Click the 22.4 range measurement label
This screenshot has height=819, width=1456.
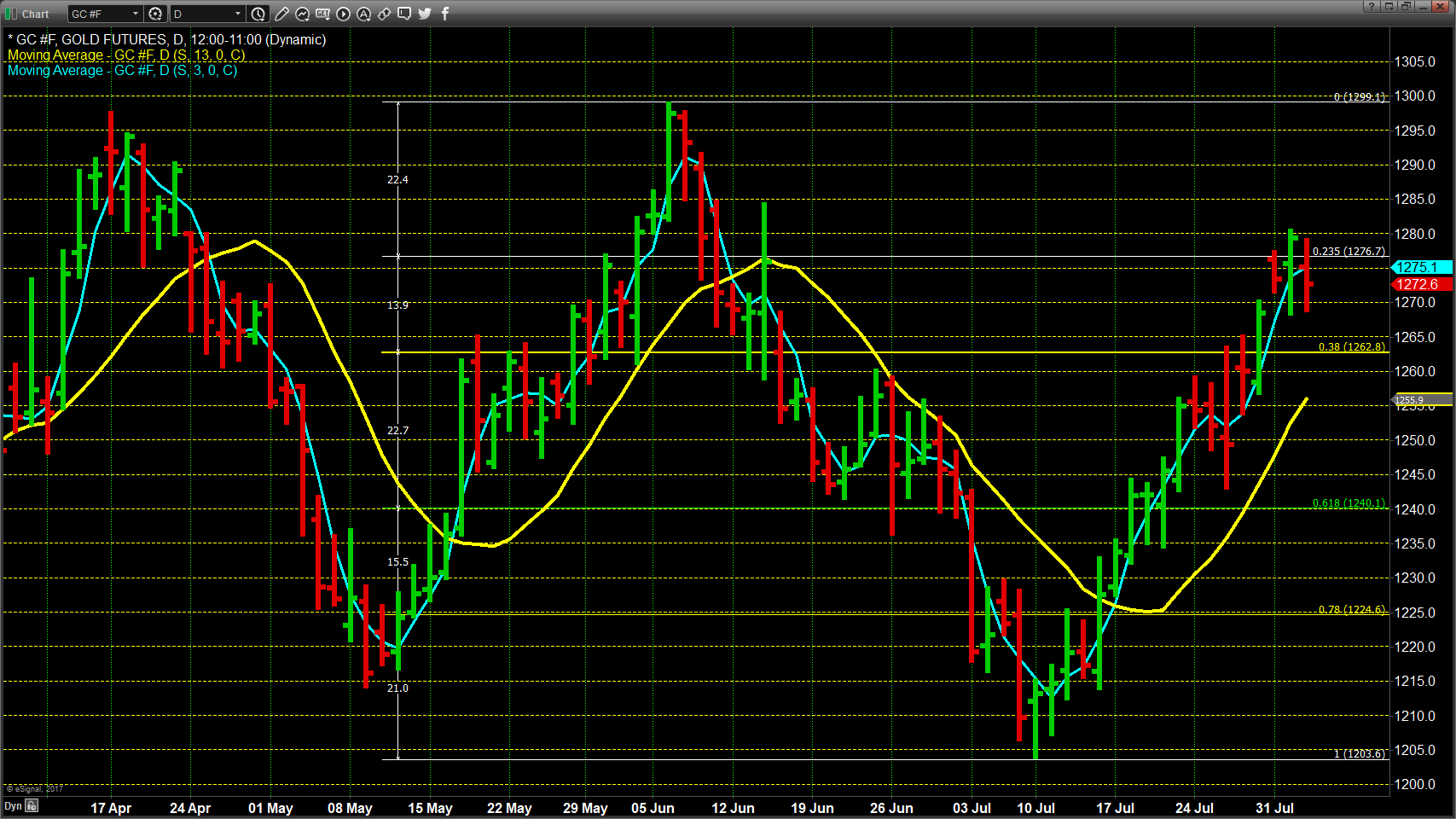click(x=397, y=179)
